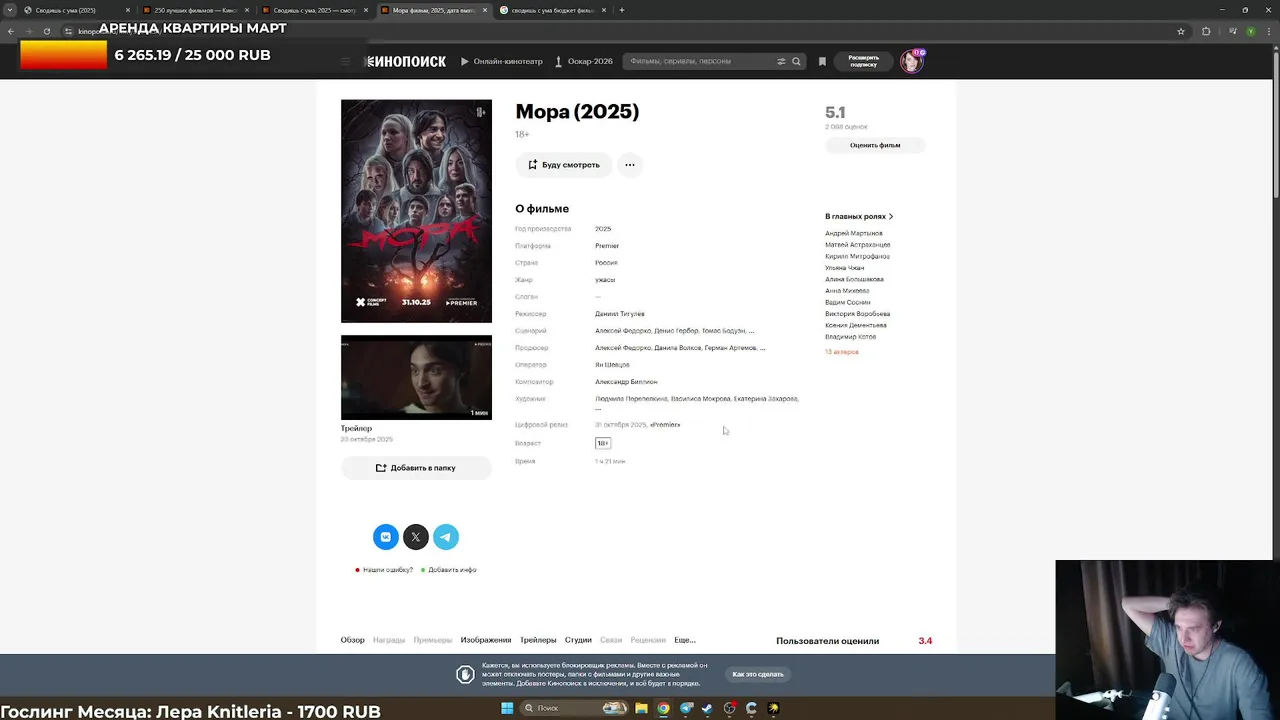Play the Трейлер video thumbnail

416,378
